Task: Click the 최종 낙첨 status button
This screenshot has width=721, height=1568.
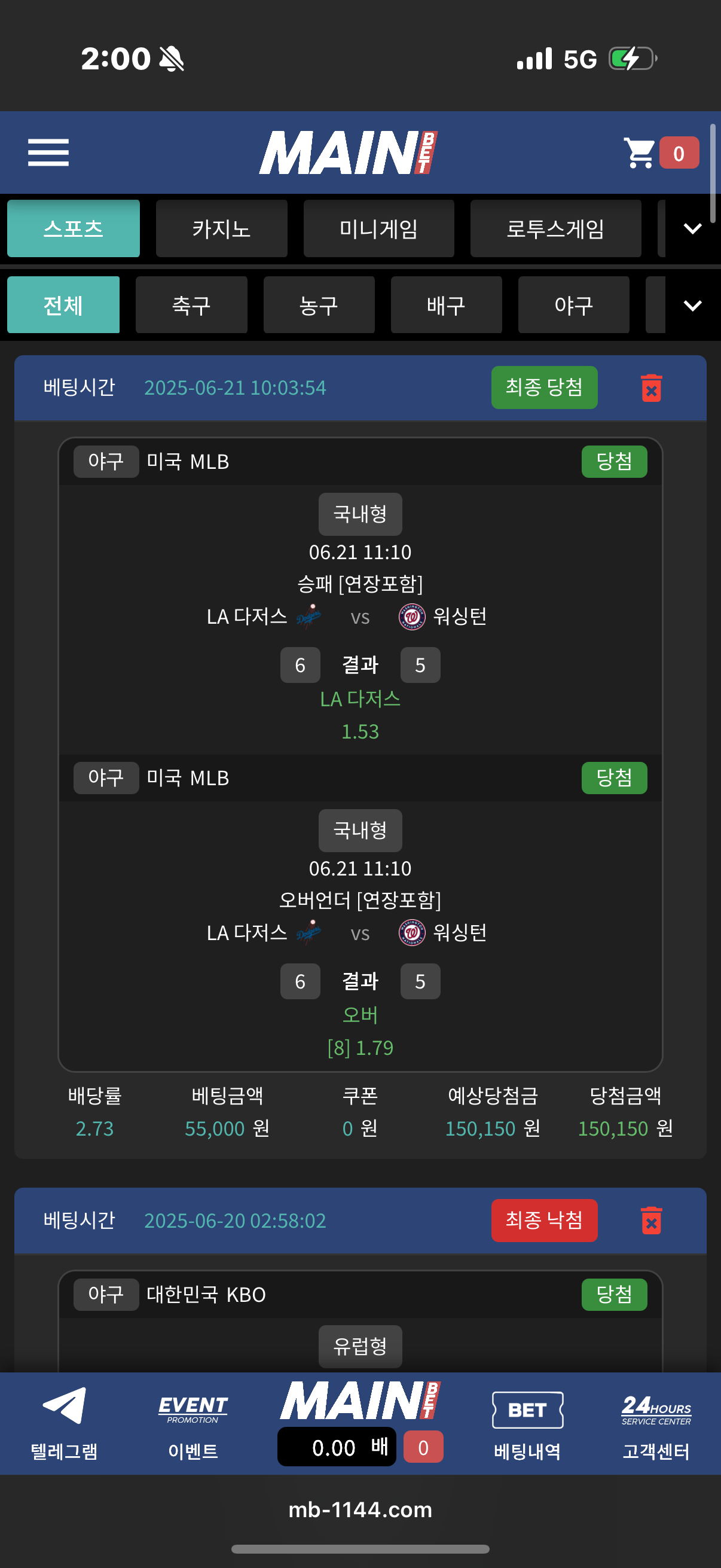Action: (544, 1221)
